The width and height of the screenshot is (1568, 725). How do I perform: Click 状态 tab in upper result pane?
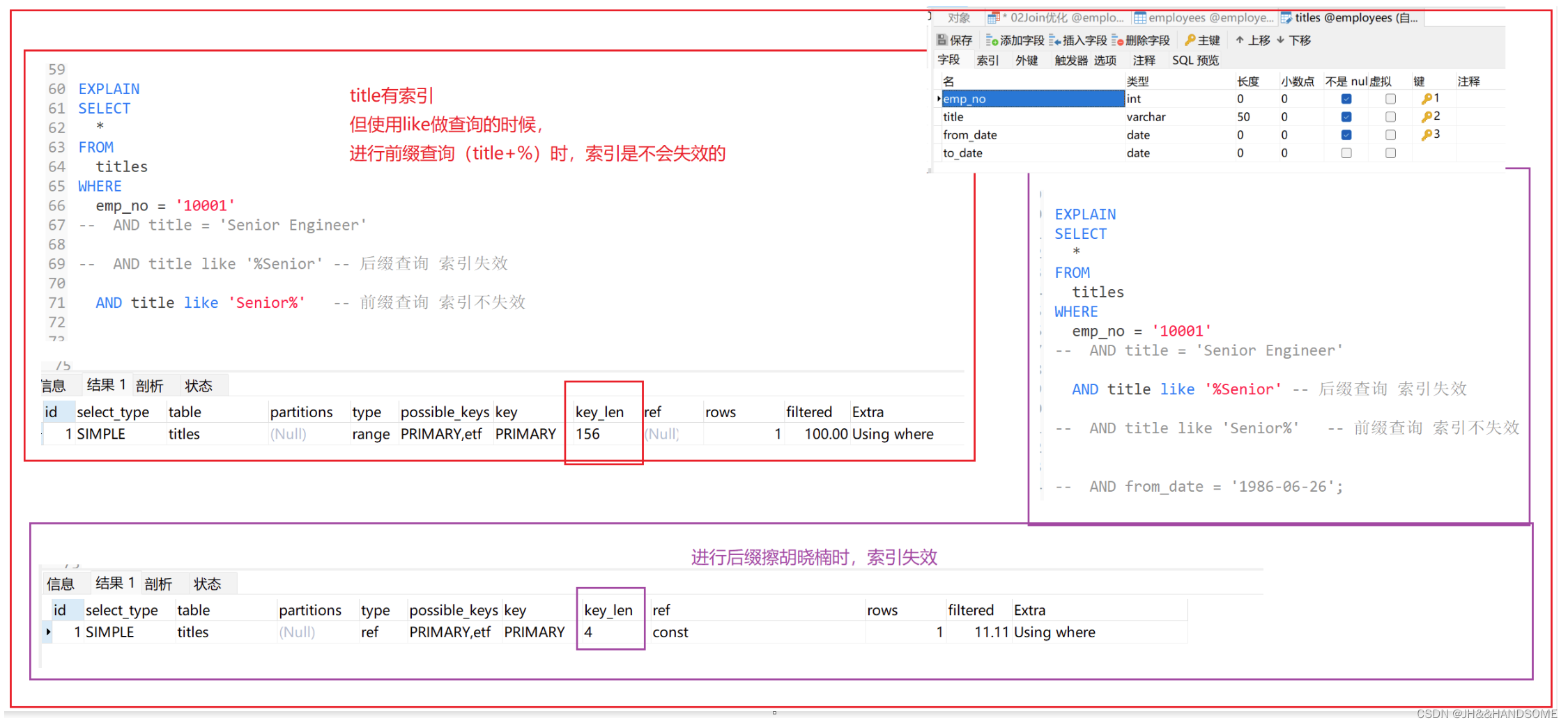tap(199, 386)
